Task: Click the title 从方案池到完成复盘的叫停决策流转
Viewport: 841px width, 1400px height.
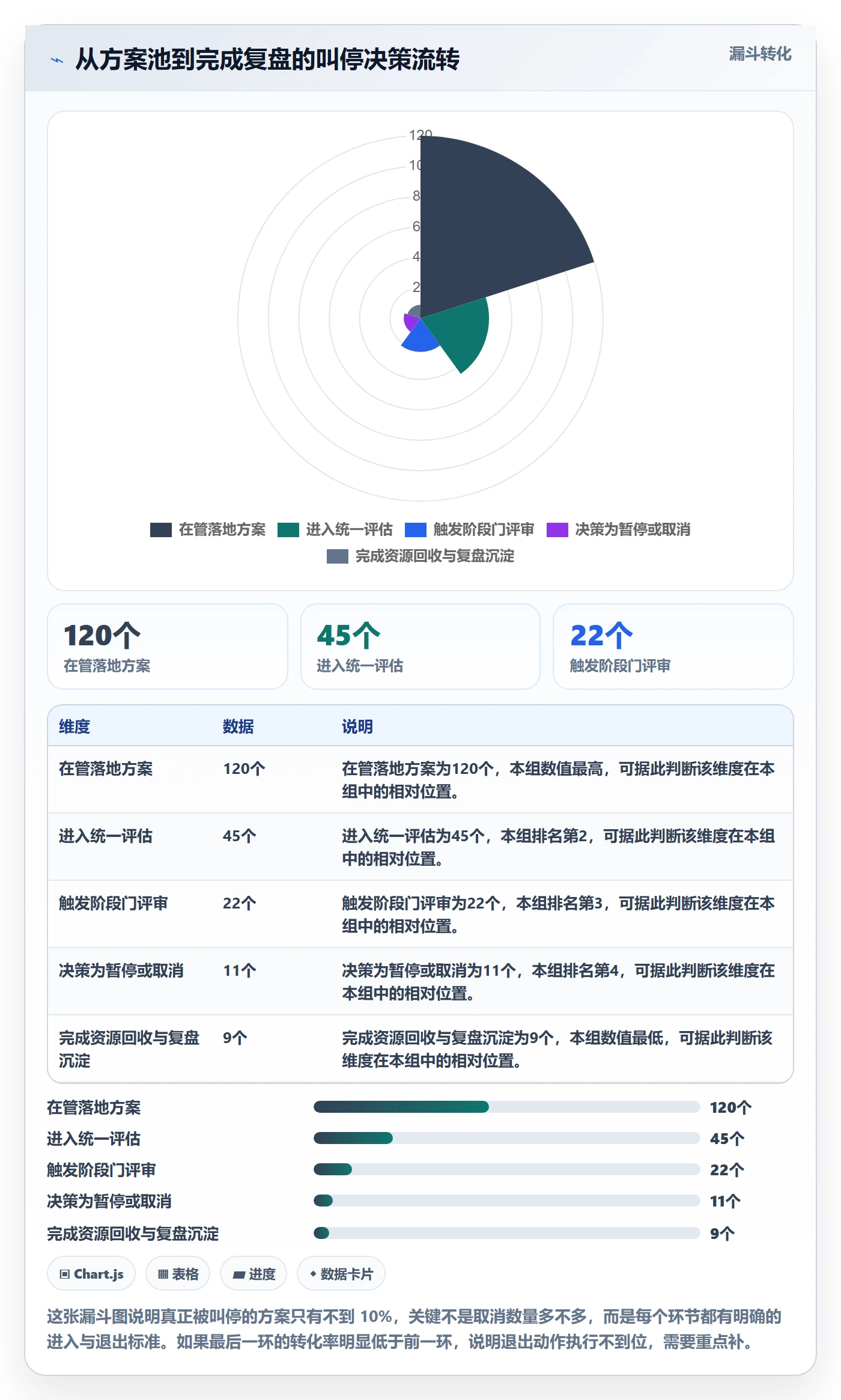Action: 267,59
